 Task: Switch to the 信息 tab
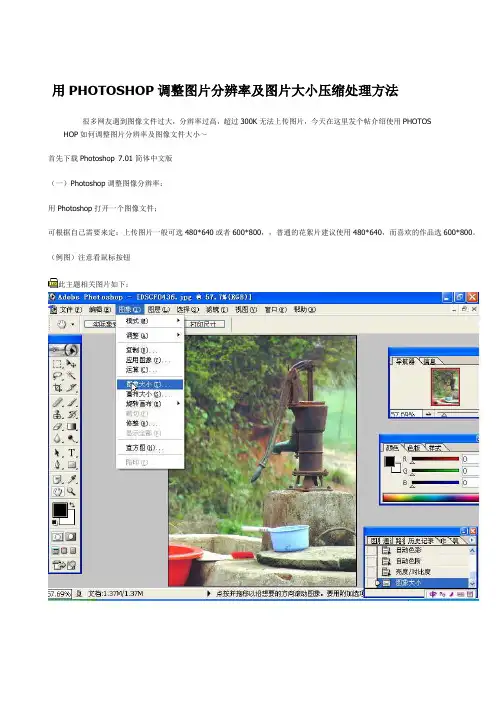pos(430,361)
